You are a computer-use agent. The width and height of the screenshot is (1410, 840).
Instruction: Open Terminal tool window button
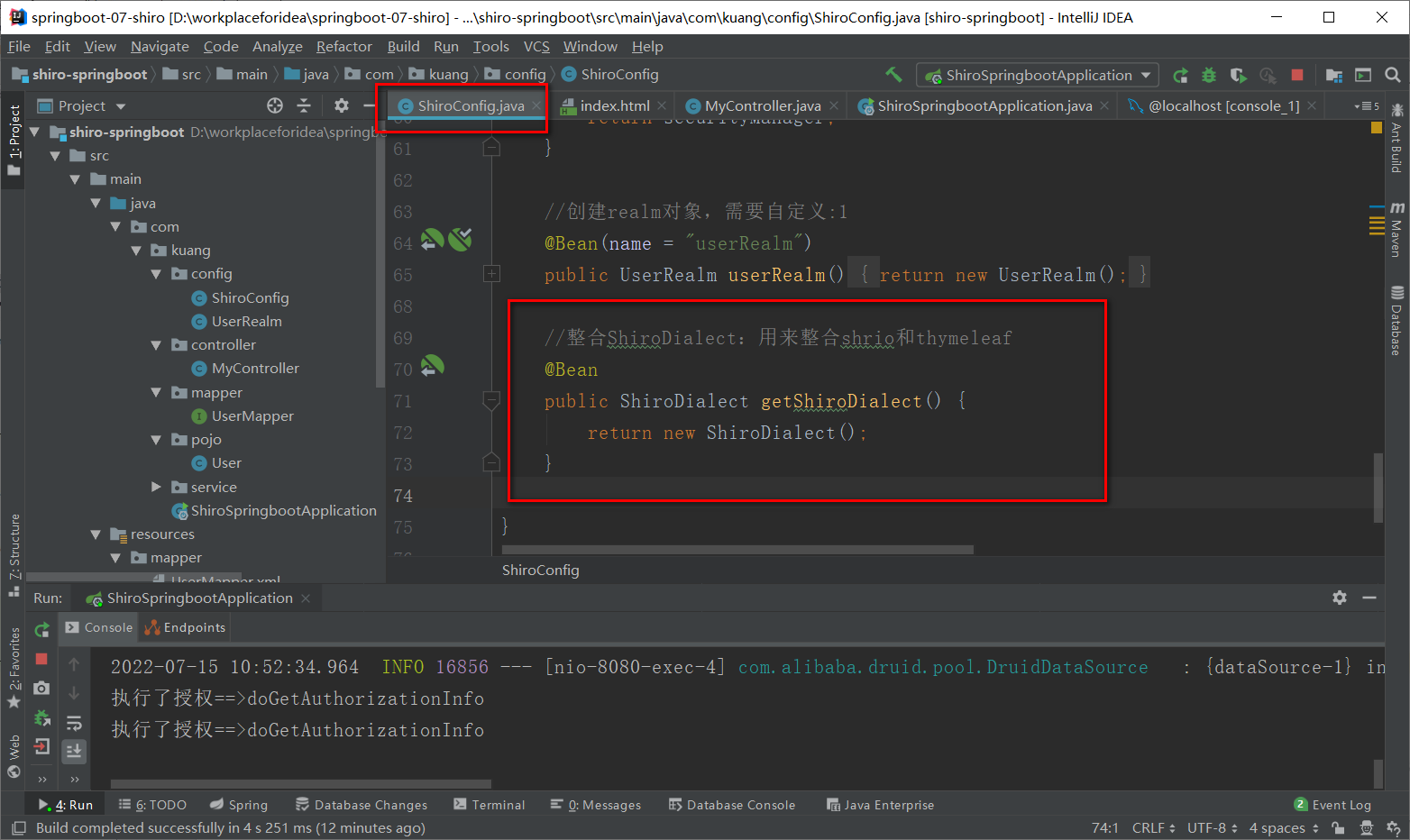click(x=490, y=805)
